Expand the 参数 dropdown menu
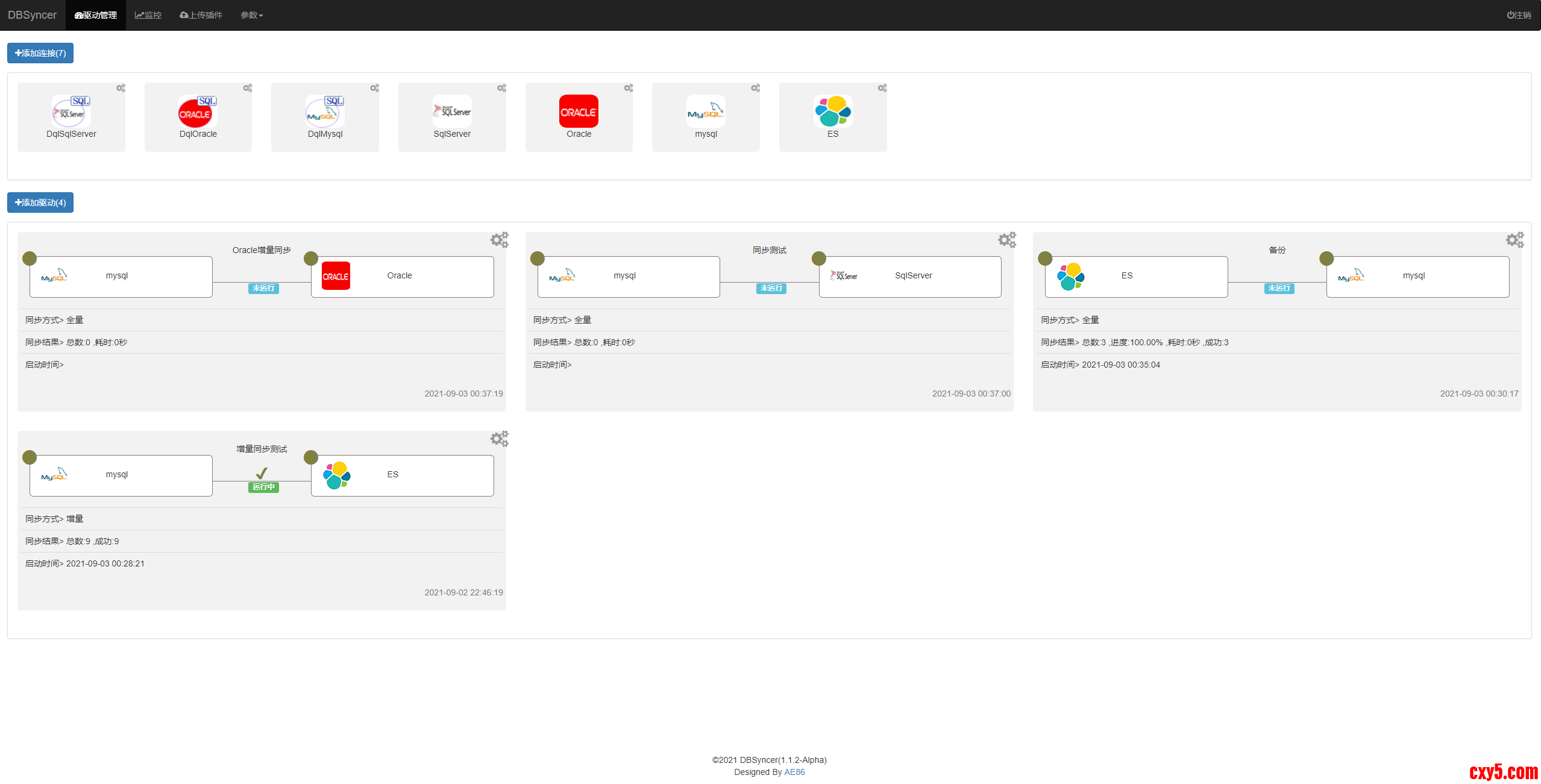This screenshot has width=1541, height=784. (x=251, y=15)
